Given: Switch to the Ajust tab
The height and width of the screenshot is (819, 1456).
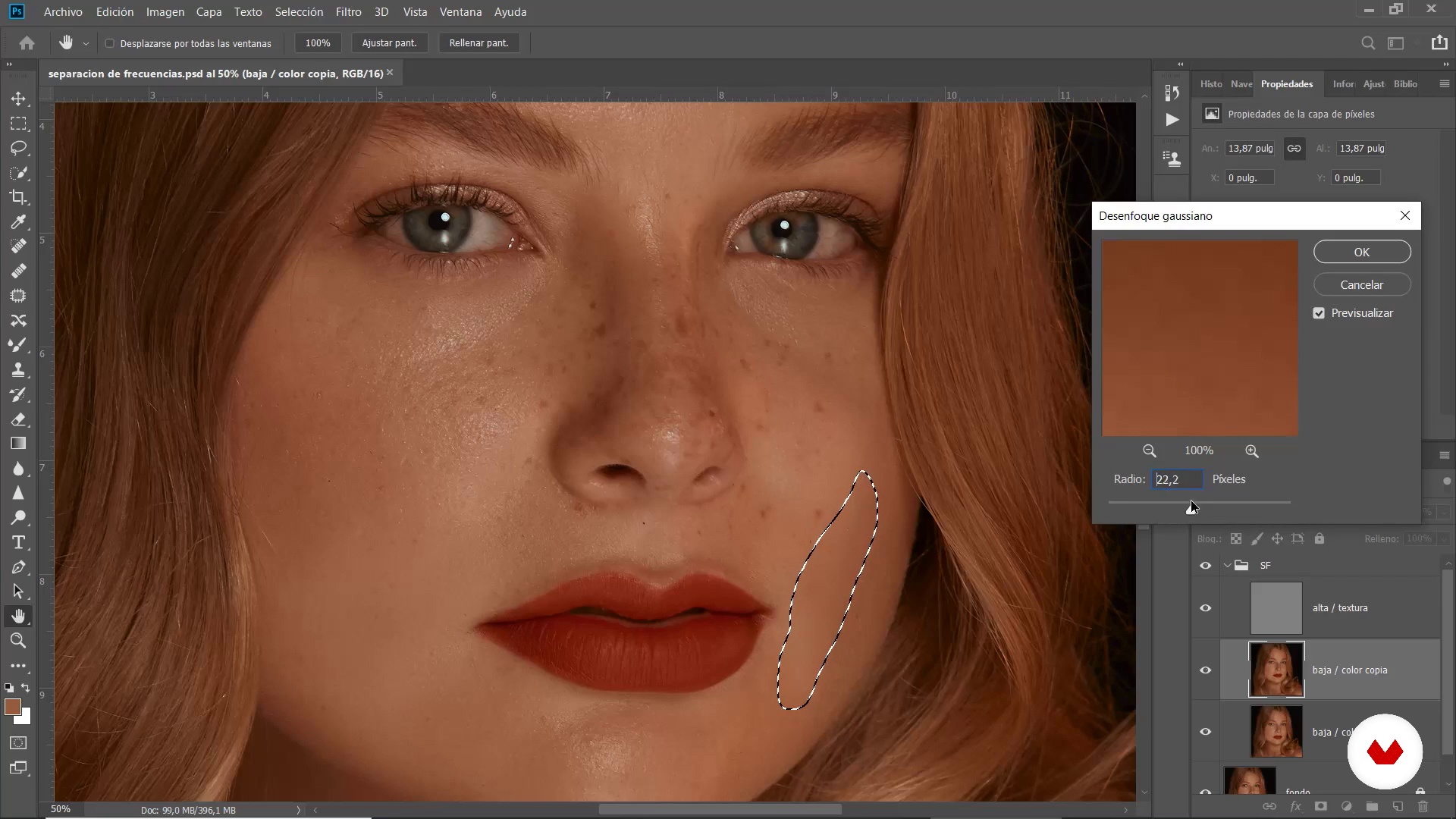Looking at the screenshot, I should coord(1373,84).
